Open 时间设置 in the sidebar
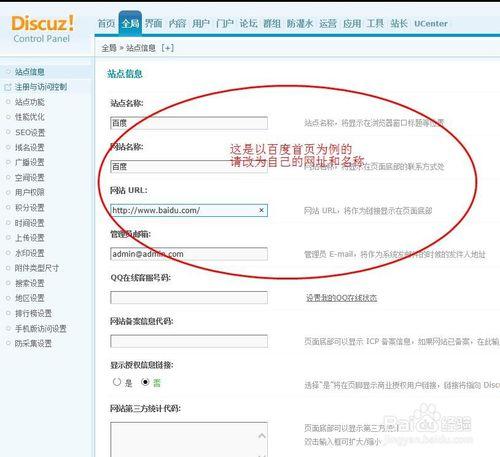 tap(30, 223)
